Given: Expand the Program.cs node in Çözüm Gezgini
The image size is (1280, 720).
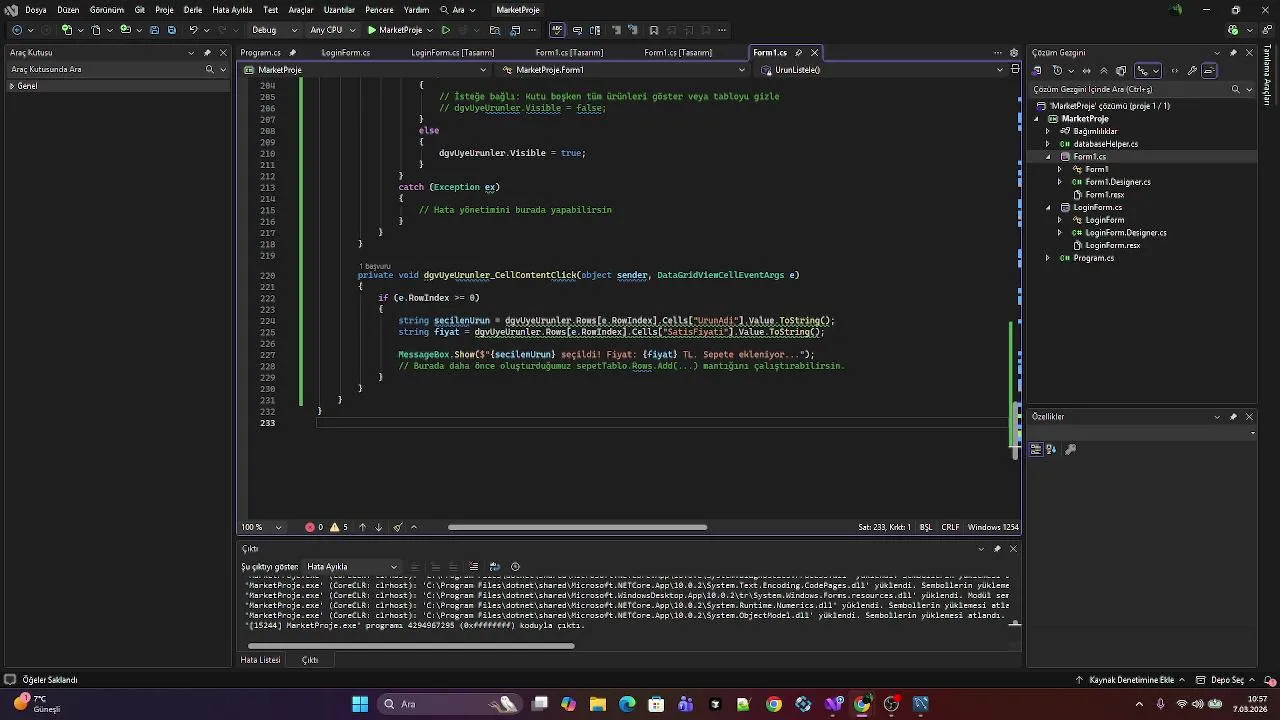Looking at the screenshot, I should click(x=1048, y=258).
